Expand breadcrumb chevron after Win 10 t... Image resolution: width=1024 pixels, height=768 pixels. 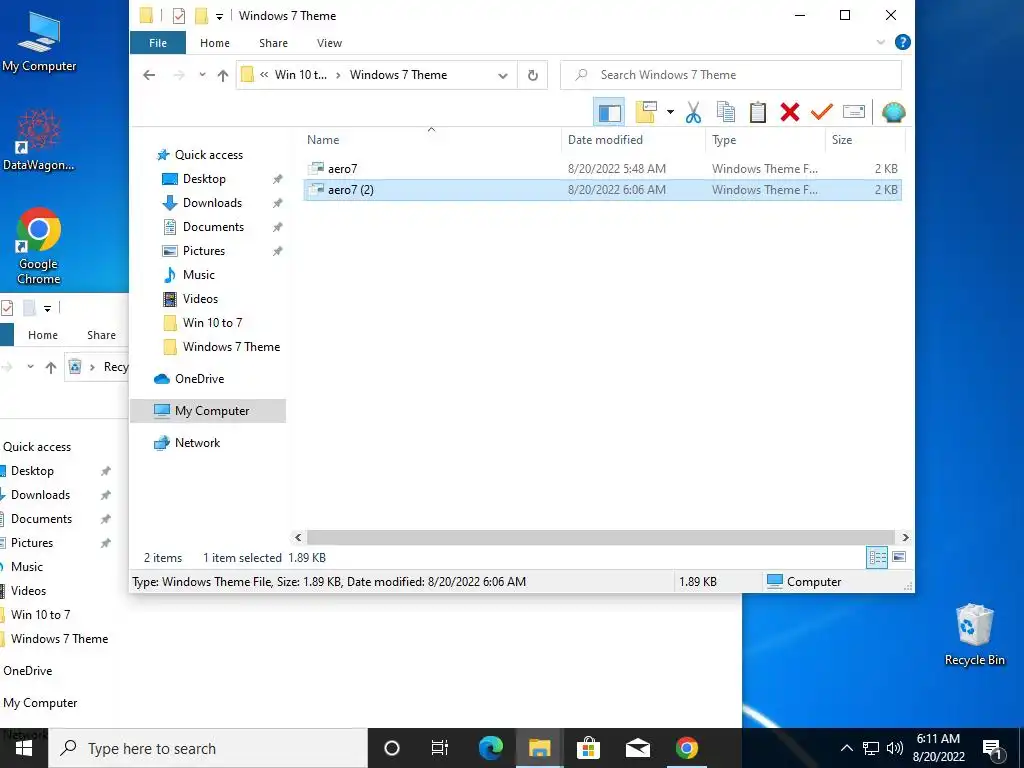[338, 75]
